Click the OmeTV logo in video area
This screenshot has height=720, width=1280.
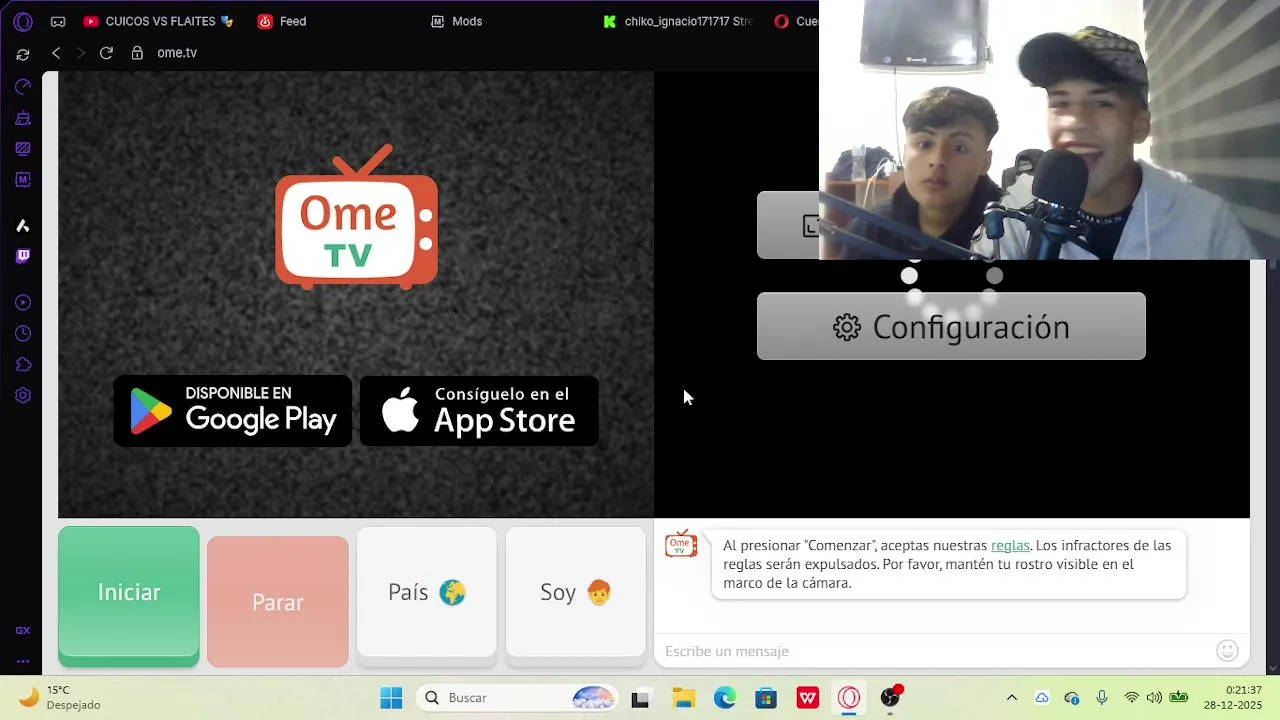click(356, 217)
